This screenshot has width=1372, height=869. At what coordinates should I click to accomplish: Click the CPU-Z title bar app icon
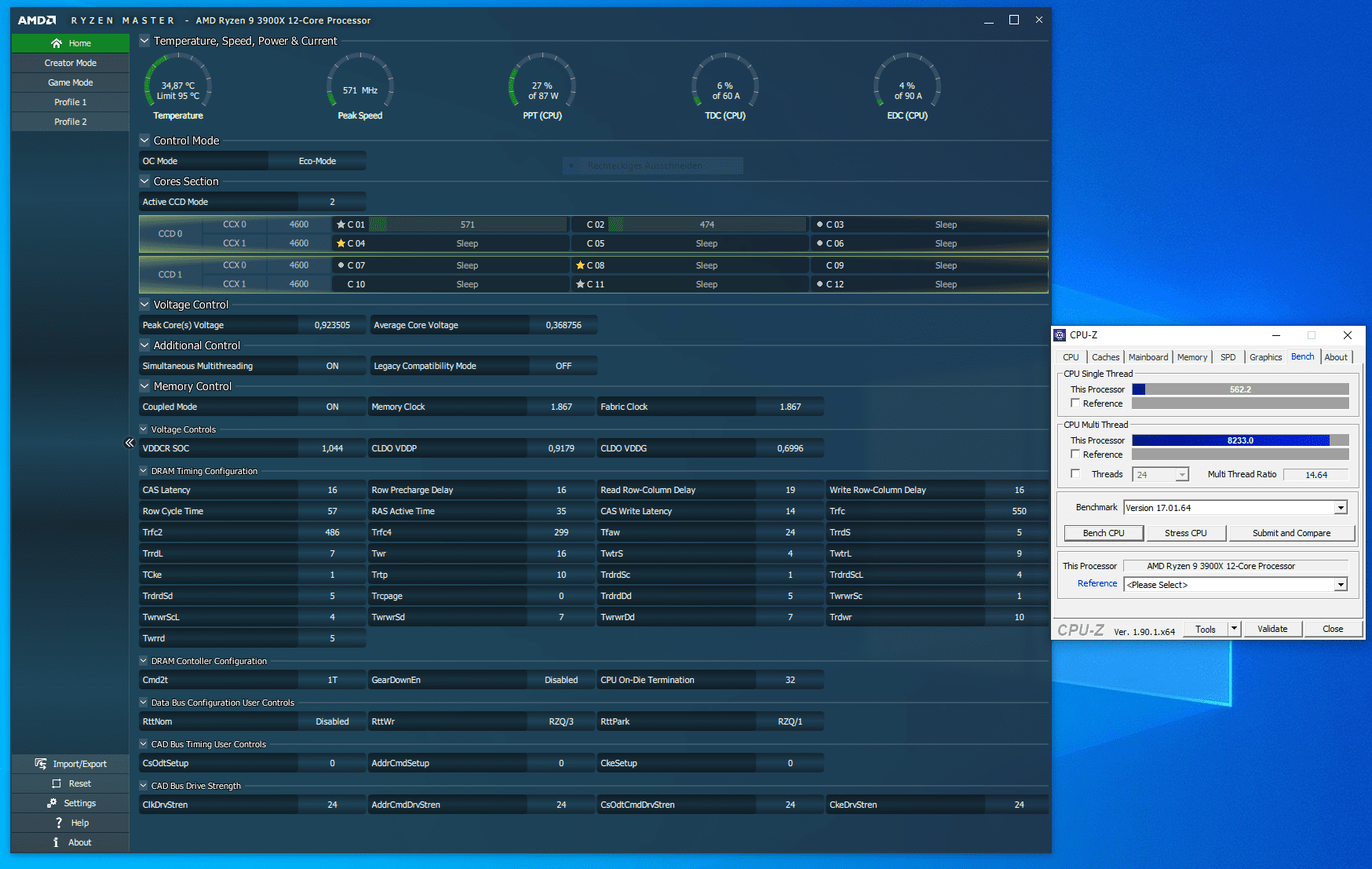tap(1060, 335)
